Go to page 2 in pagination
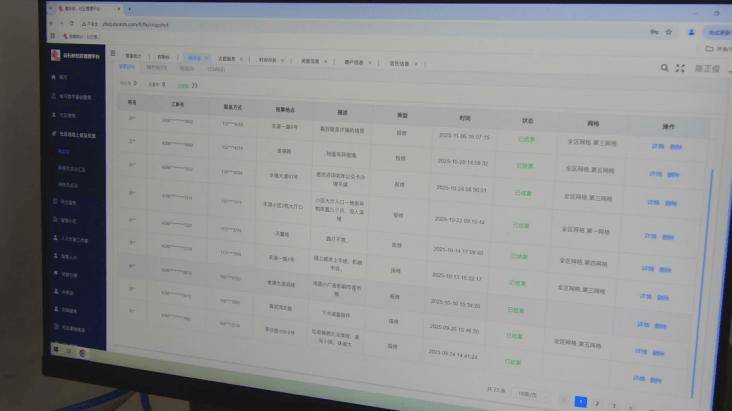This screenshot has width=732, height=411. pyautogui.click(x=597, y=403)
